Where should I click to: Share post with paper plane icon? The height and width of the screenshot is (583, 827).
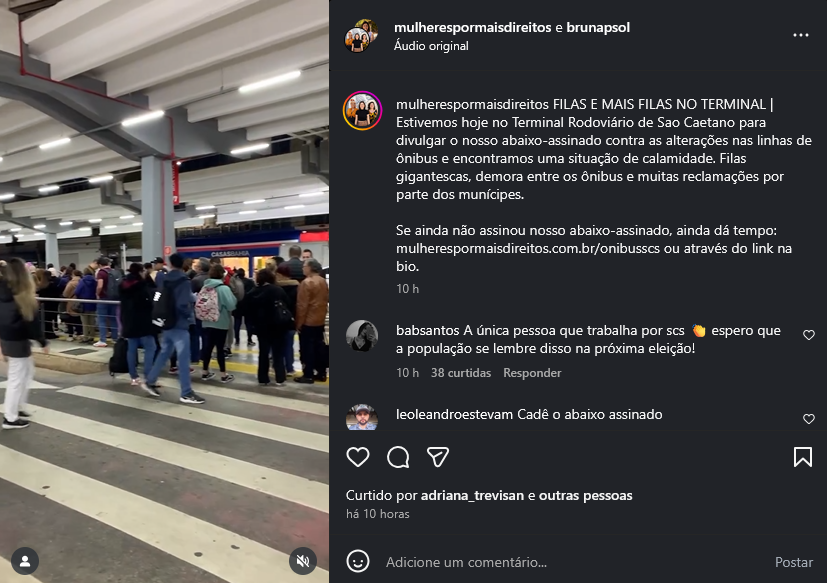438,457
